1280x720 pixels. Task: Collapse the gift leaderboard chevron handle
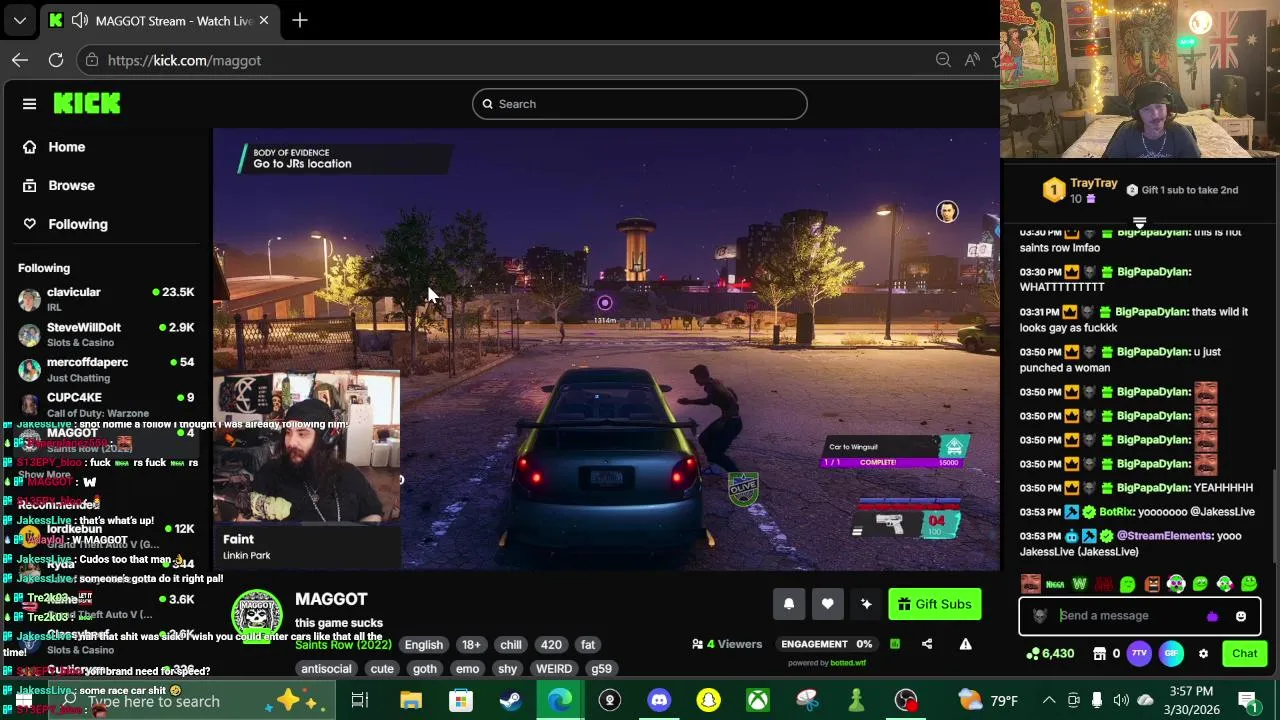point(1140,222)
